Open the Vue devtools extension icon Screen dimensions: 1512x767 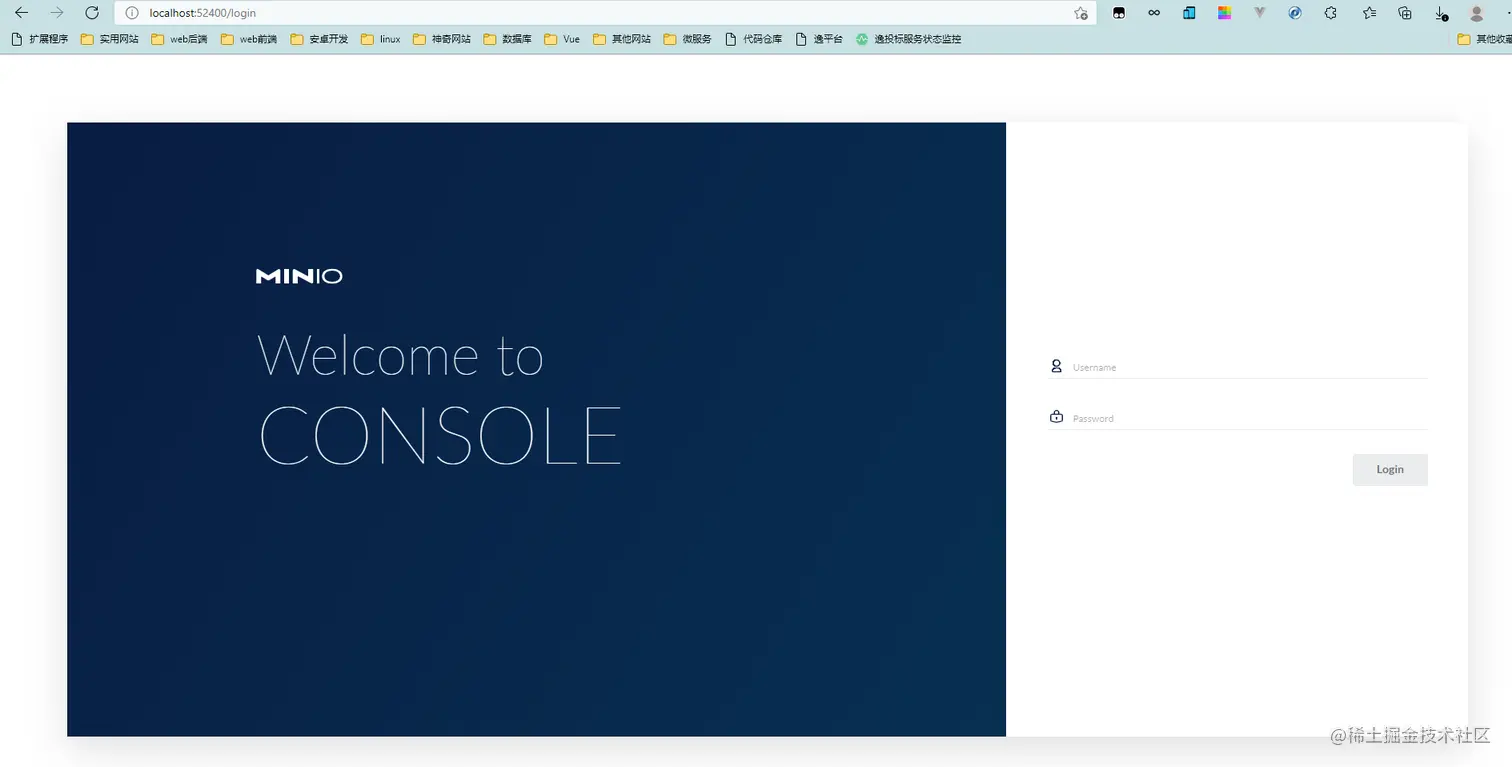(x=1260, y=13)
